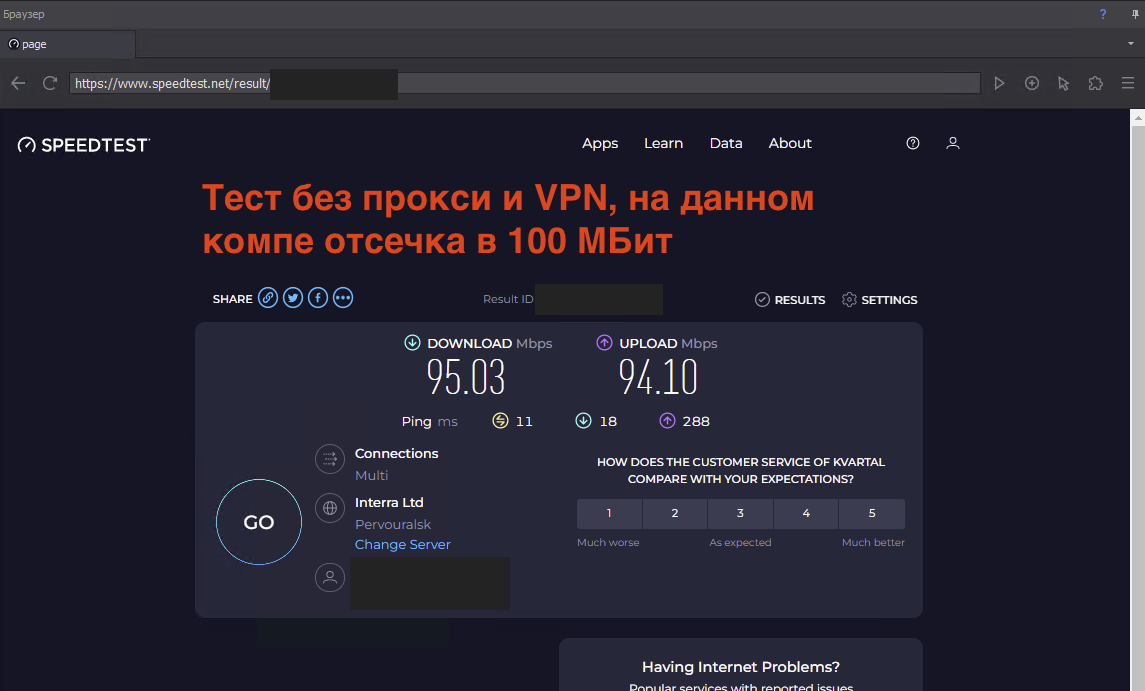1145x691 pixels.
Task: Open the browser hamburger menu
Action: coord(1128,83)
